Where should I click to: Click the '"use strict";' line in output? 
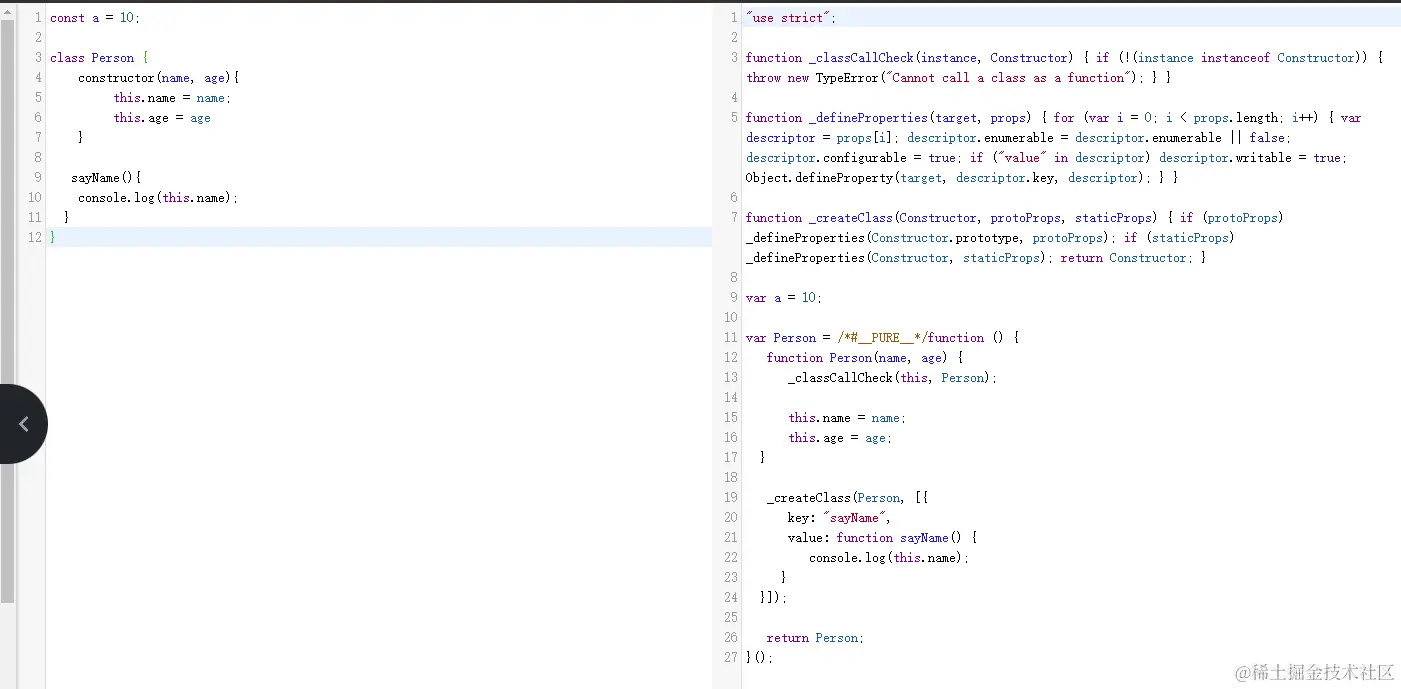[x=790, y=18]
